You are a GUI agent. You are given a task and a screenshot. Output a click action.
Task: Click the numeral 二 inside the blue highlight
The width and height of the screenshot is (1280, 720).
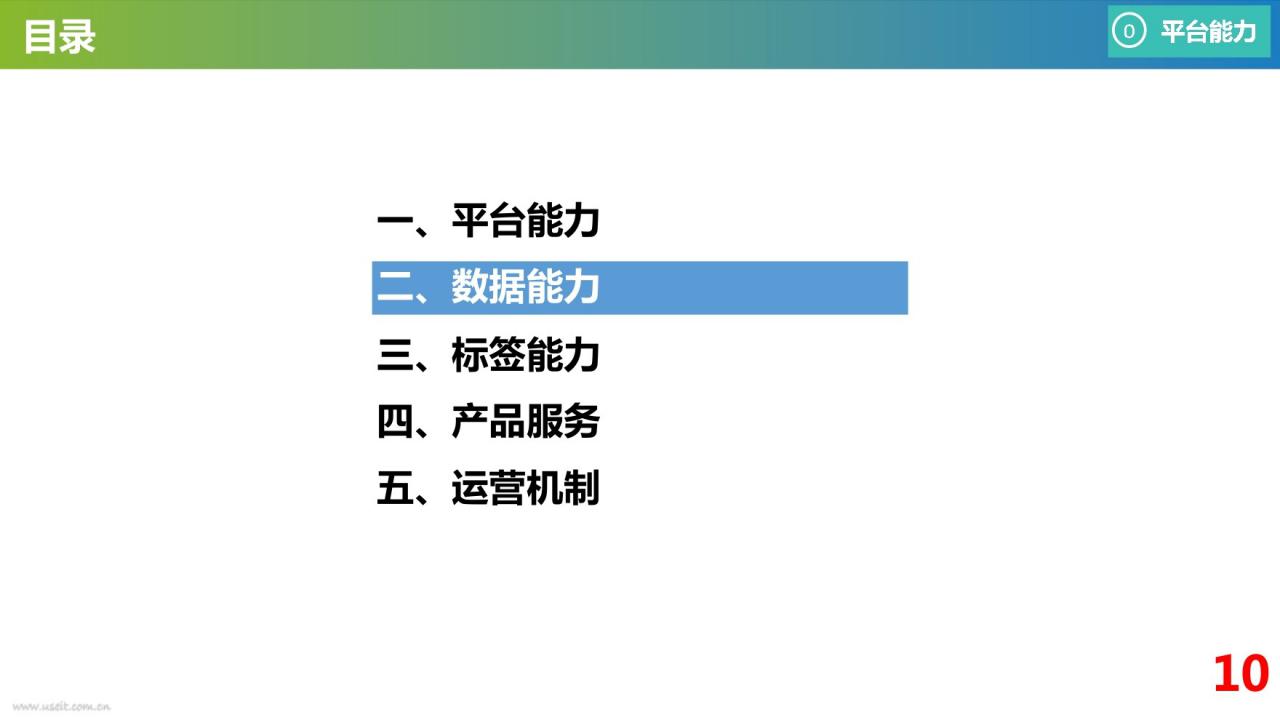tap(395, 289)
